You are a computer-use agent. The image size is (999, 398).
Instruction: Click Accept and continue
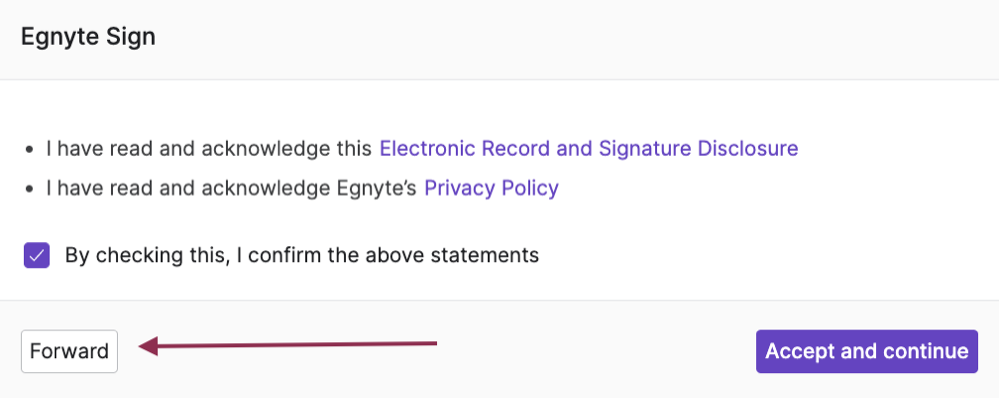pos(866,351)
